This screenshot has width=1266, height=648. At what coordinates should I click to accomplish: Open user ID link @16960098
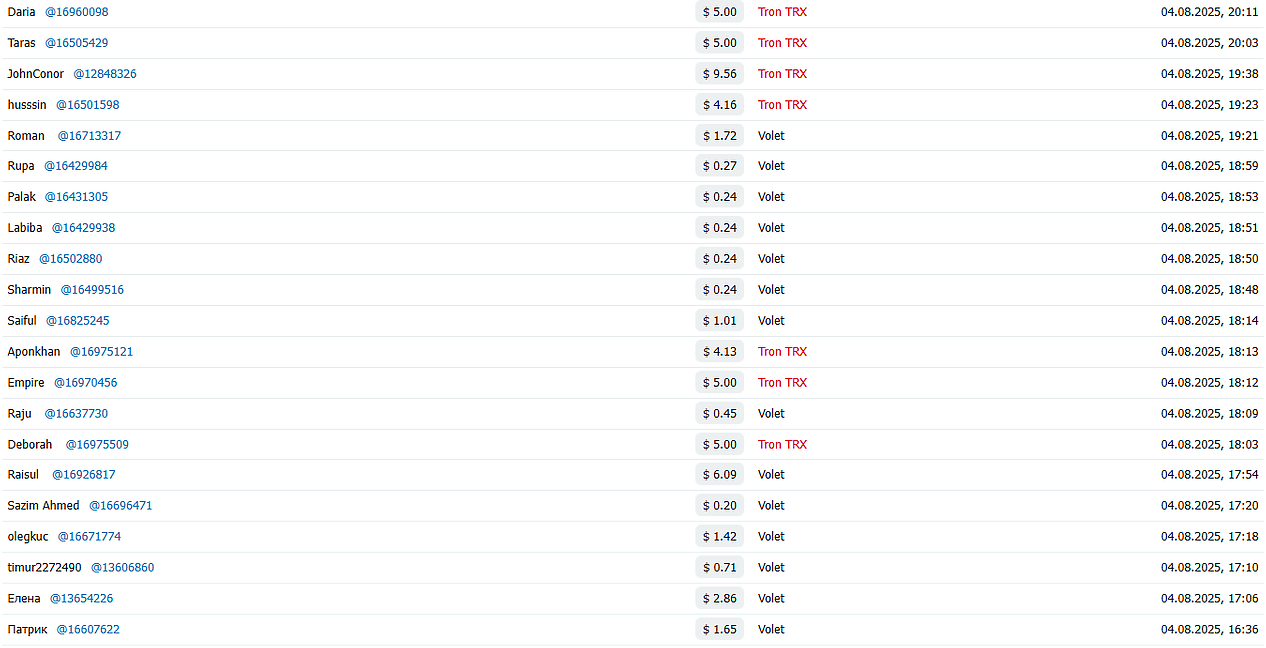(x=77, y=12)
